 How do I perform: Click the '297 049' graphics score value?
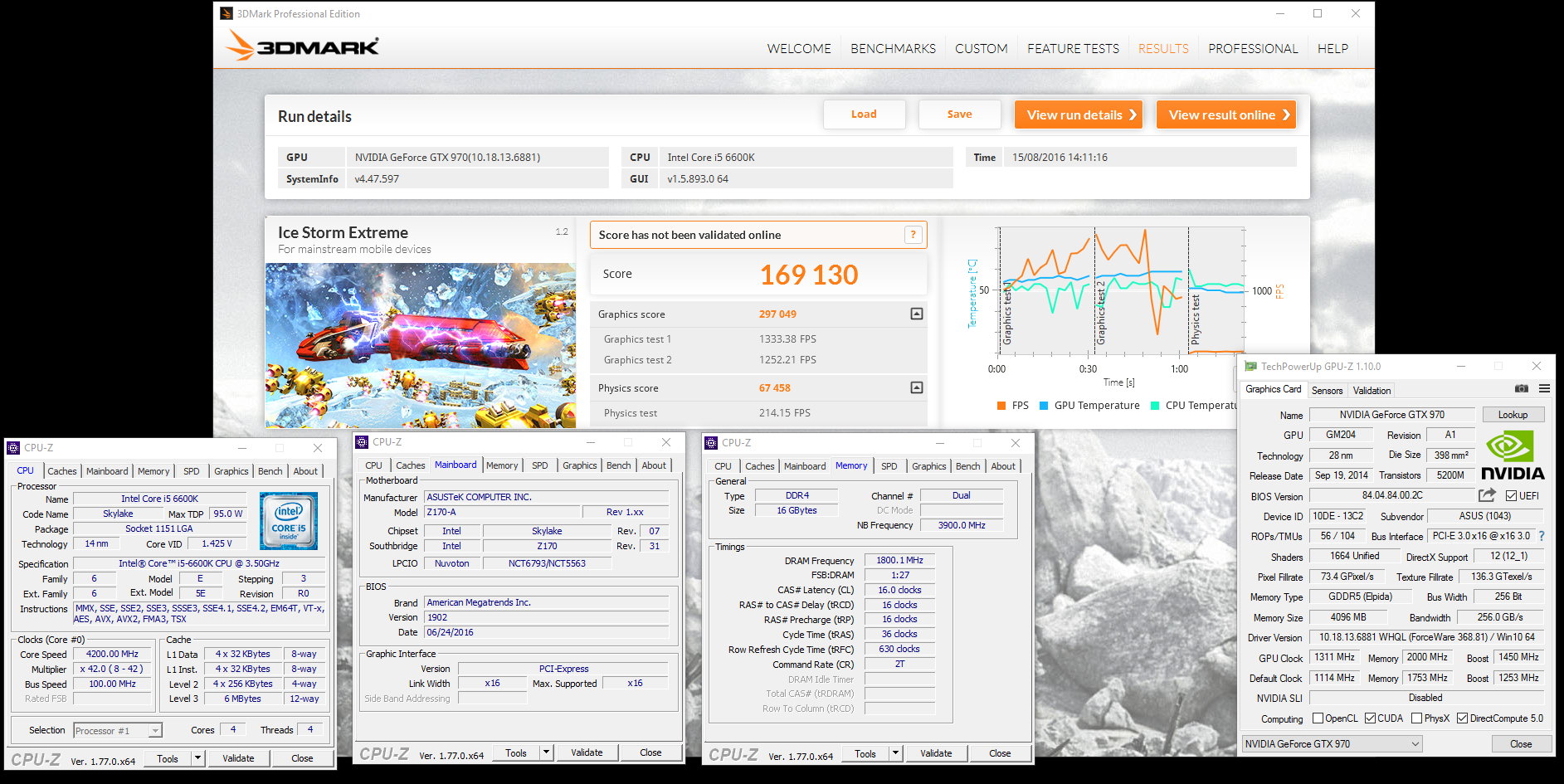tap(777, 314)
